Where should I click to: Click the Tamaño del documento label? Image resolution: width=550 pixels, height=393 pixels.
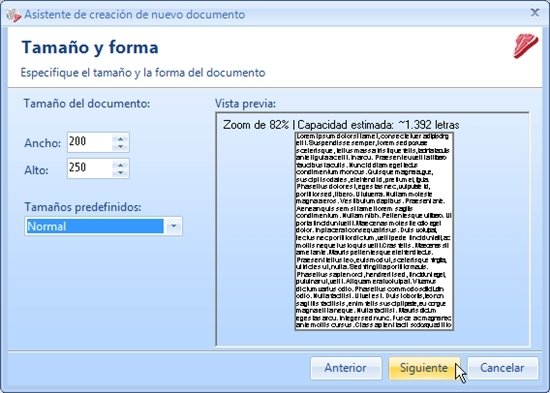pos(87,104)
